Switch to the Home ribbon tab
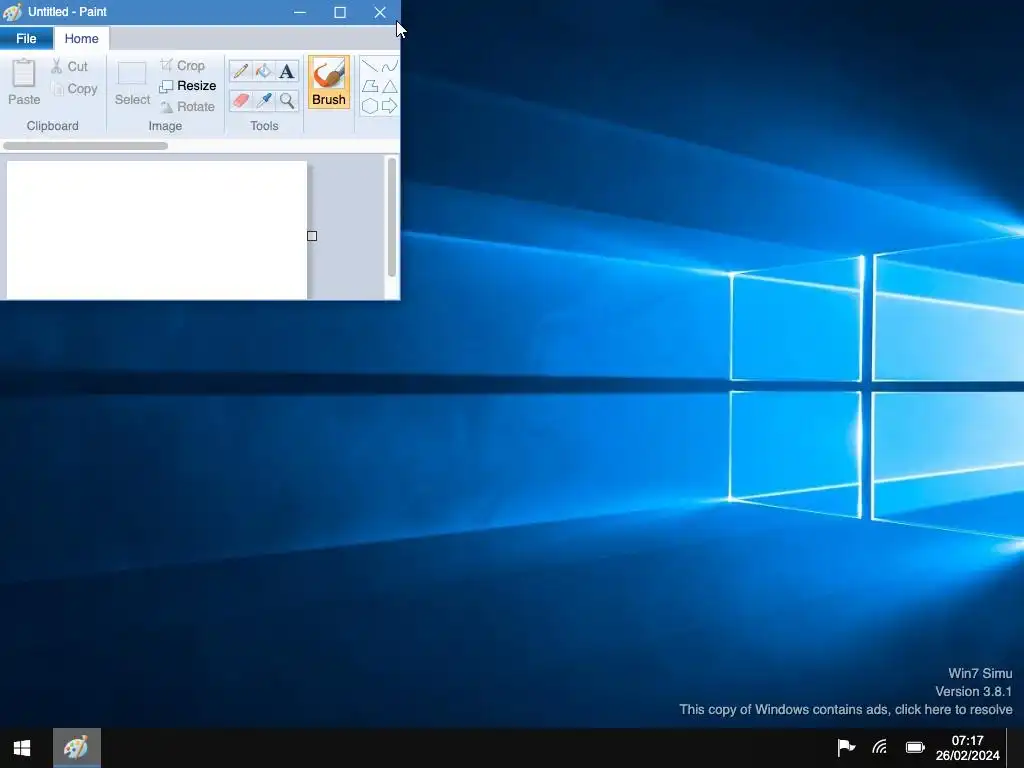This screenshot has height=768, width=1024. coord(82,39)
